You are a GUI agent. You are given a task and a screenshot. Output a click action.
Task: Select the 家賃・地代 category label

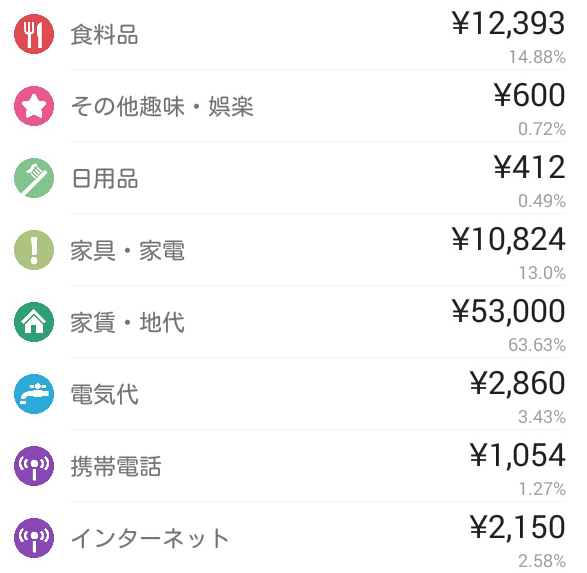pos(128,322)
